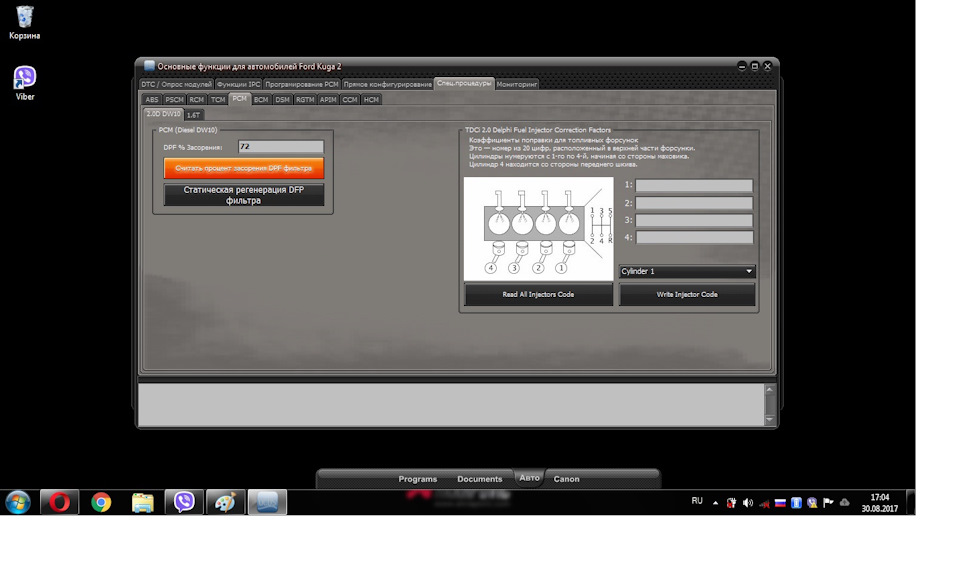The width and height of the screenshot is (960, 588).
Task: Launch the Viber desktop shortcut
Action: tap(24, 83)
